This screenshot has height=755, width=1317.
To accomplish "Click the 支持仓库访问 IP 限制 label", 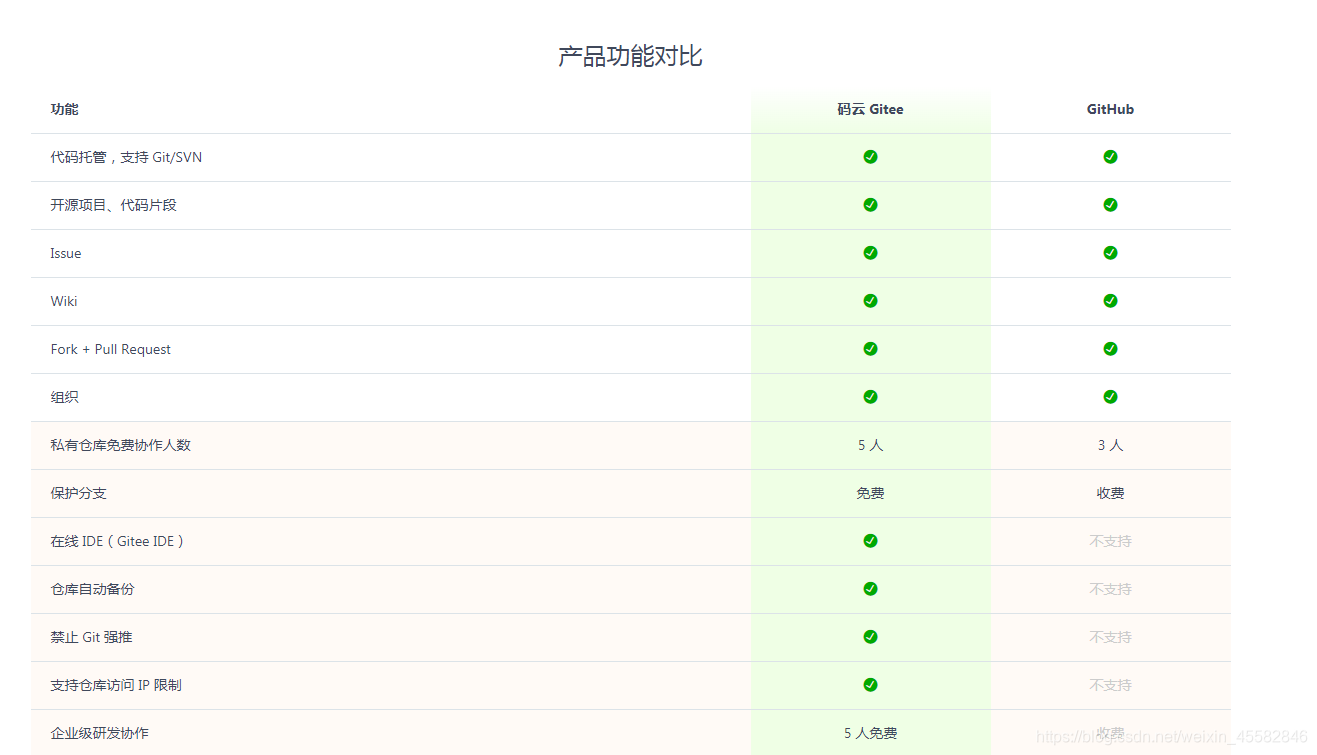I will coord(116,685).
